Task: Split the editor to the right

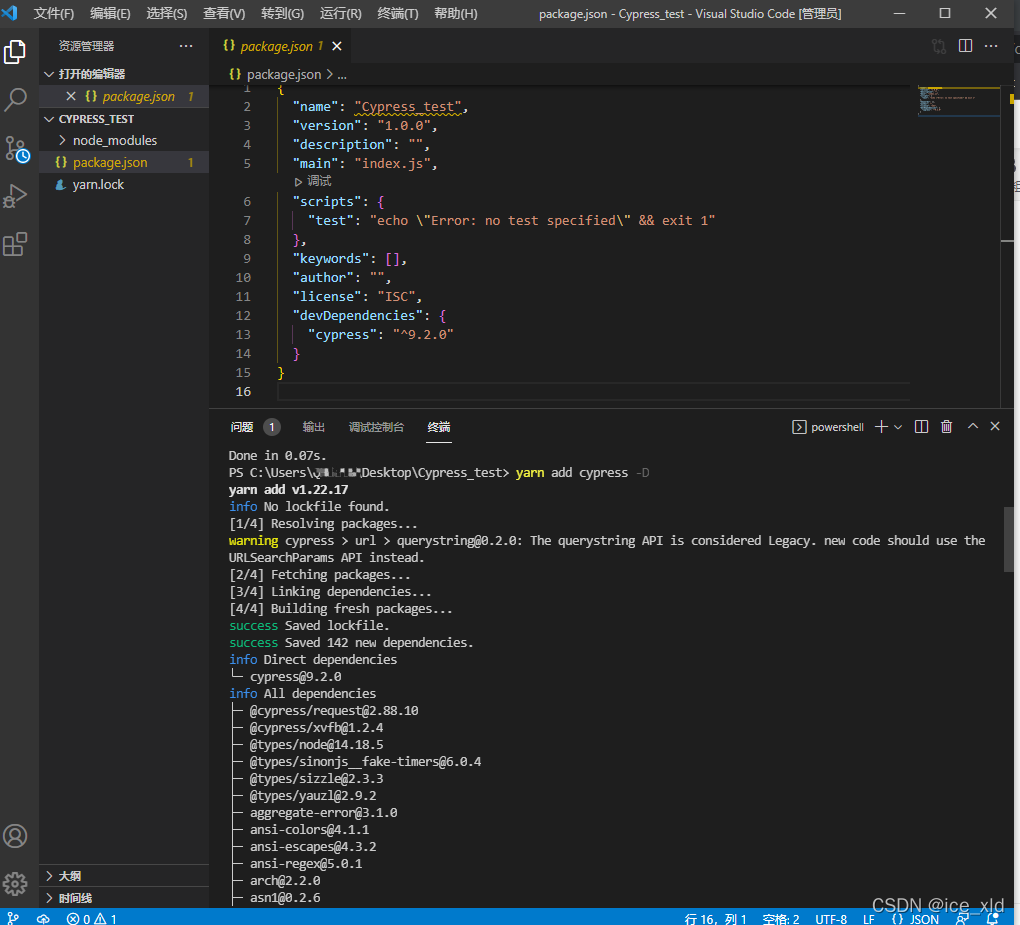Action: [x=965, y=46]
